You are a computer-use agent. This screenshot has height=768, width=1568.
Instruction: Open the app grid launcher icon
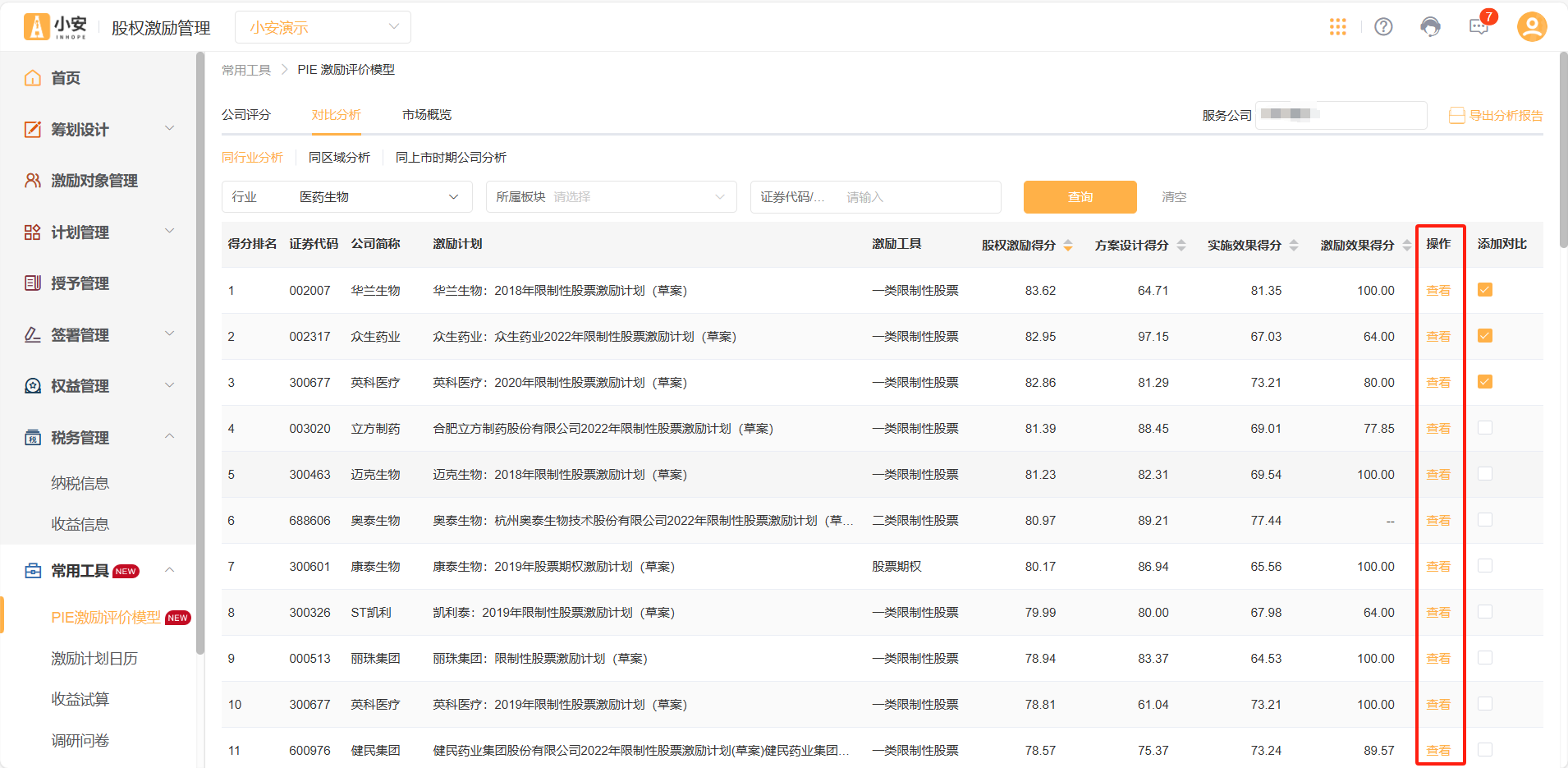[1337, 27]
